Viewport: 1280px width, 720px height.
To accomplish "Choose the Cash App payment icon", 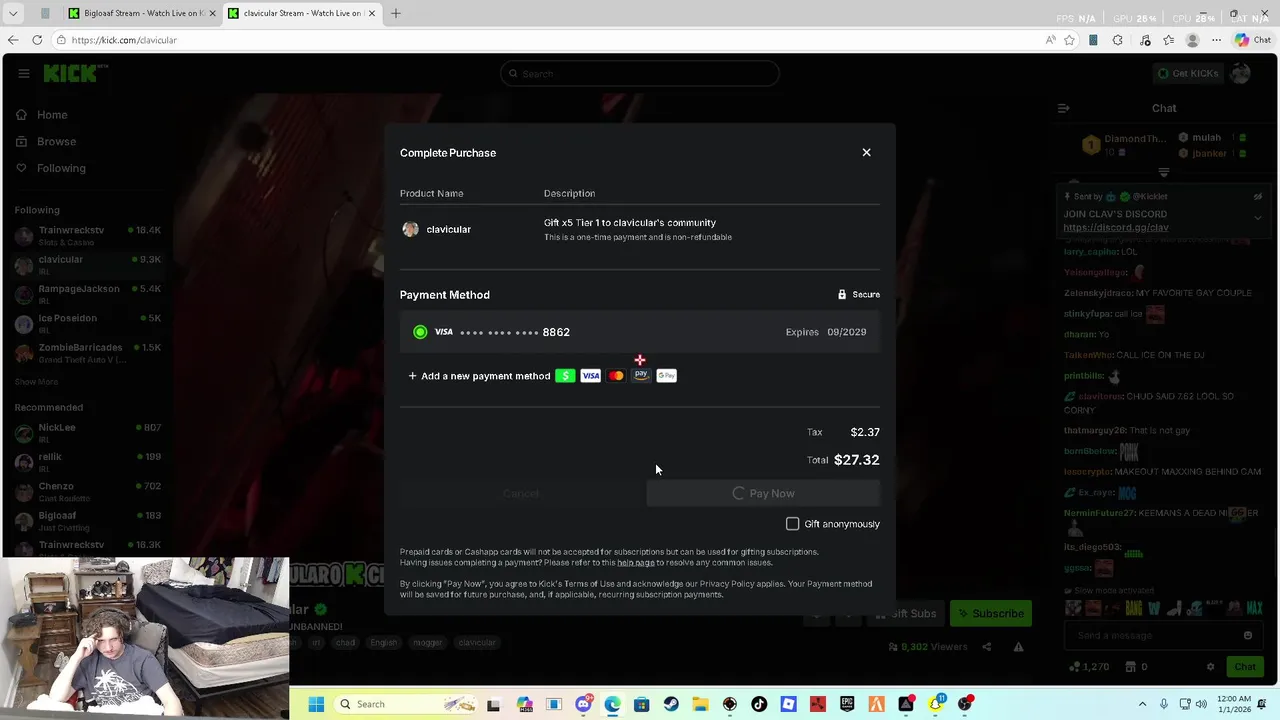I will click(x=565, y=376).
